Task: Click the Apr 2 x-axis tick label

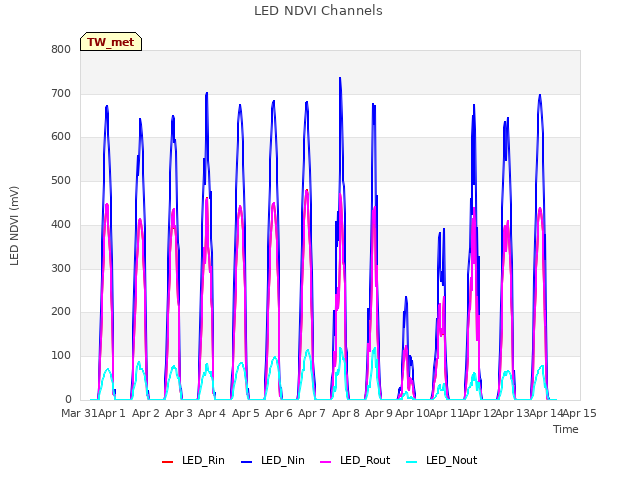Action: (146, 413)
